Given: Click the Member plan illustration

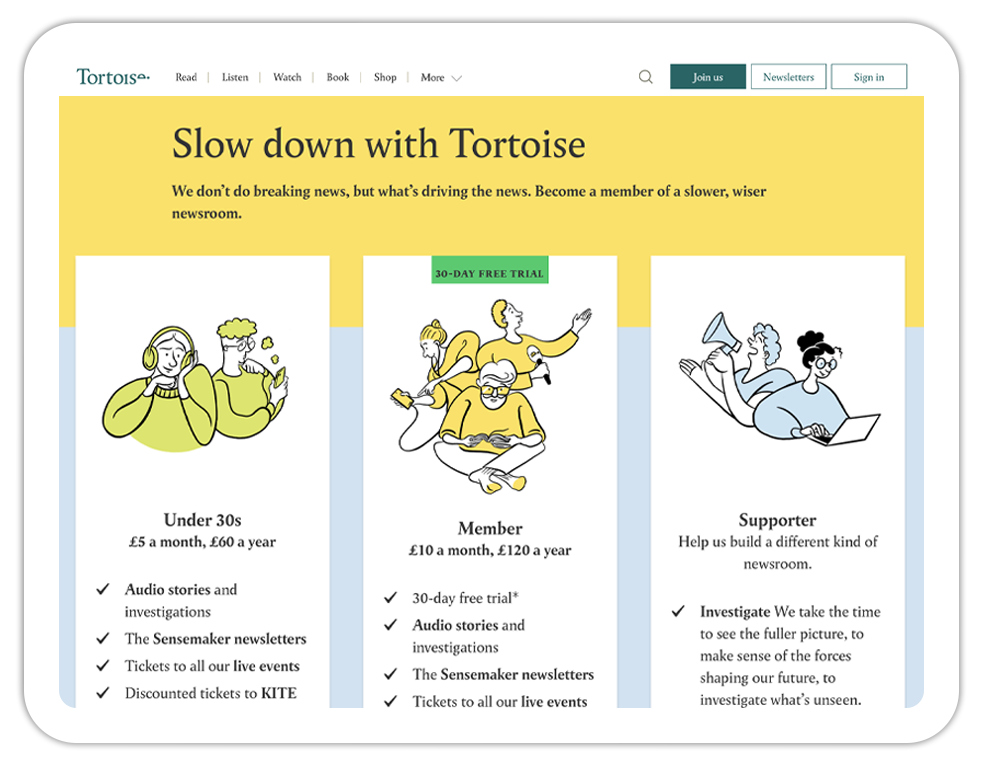Looking at the screenshot, I should pos(491,396).
